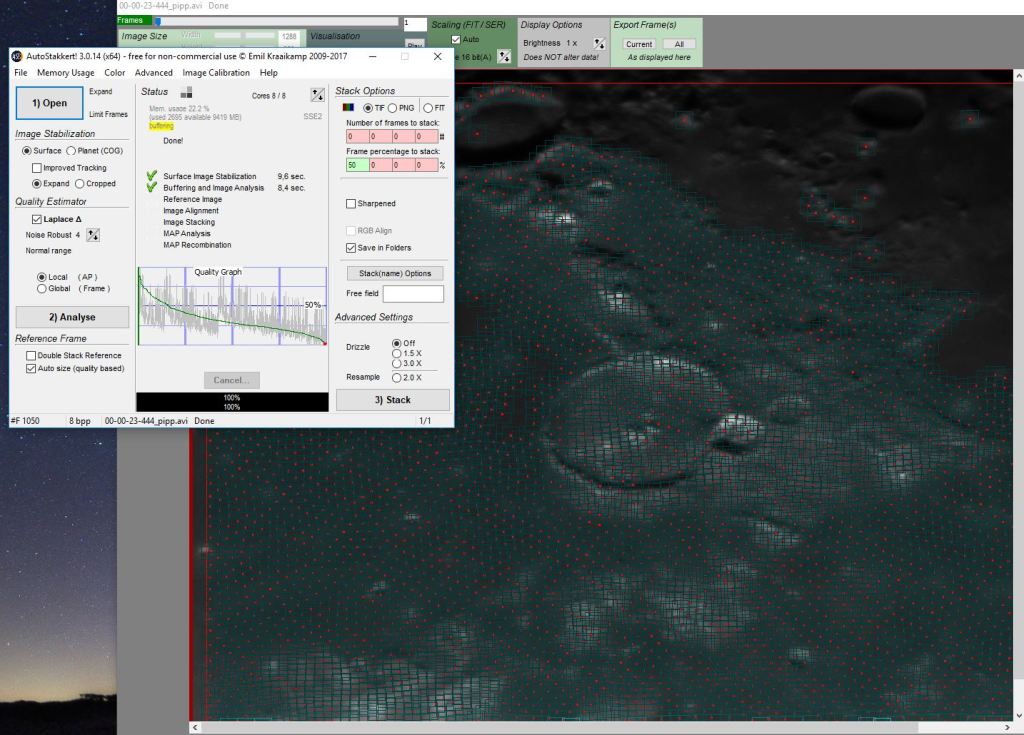The height and width of the screenshot is (735, 1024).
Task: Click the cores setting stepper icon
Action: click(318, 95)
